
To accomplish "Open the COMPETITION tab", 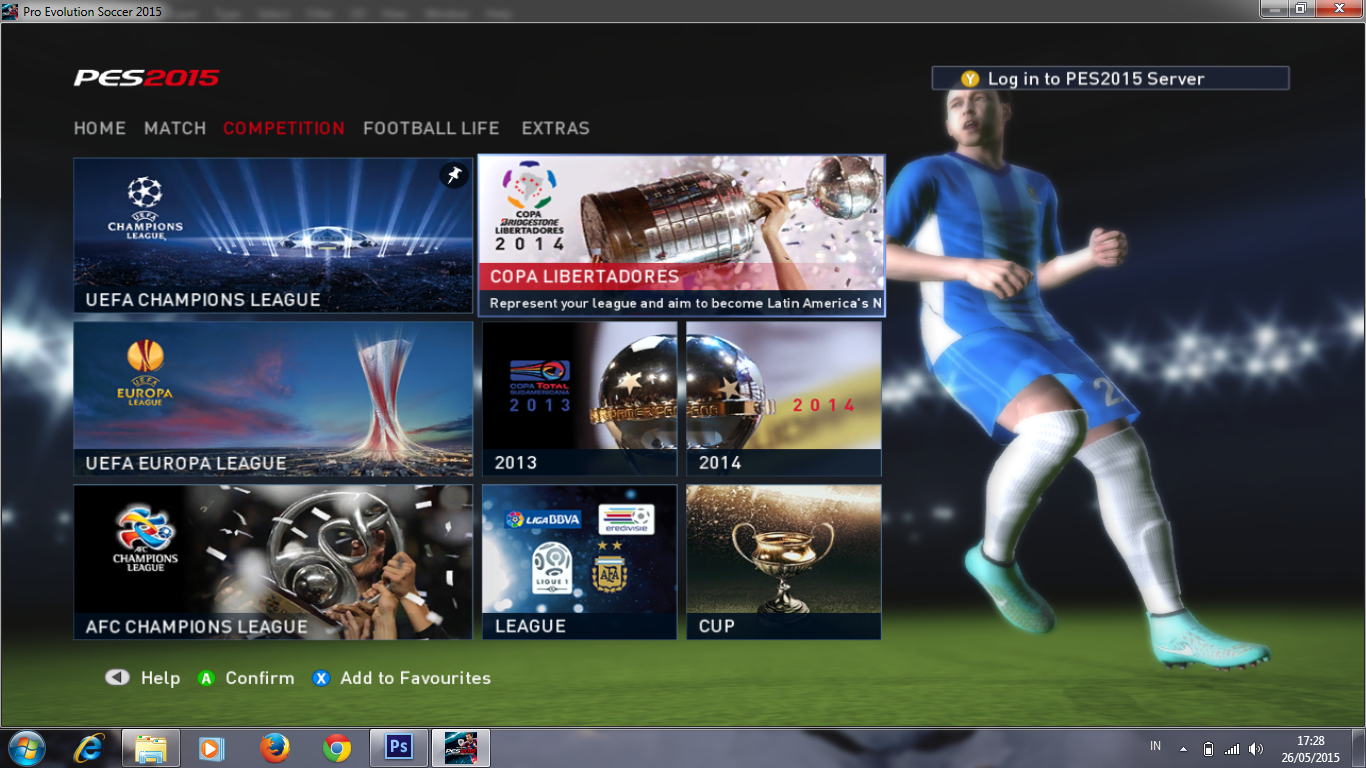I will (x=284, y=128).
